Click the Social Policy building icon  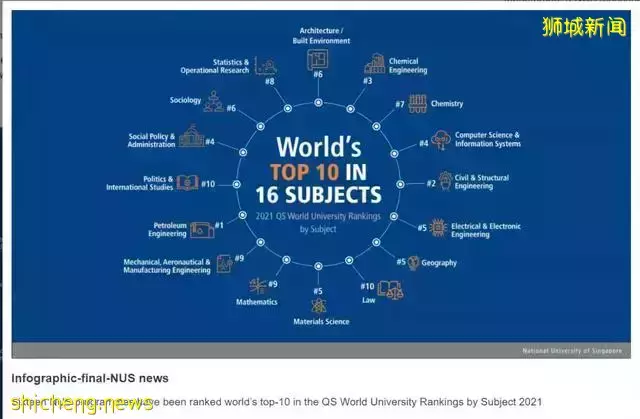point(191,136)
